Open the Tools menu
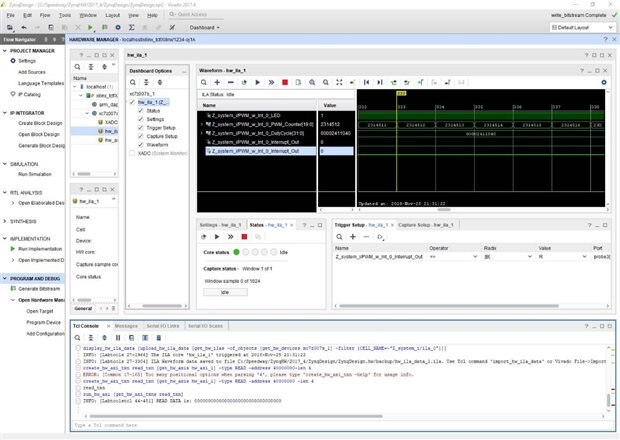Screen dimensions: 620x440 point(65,16)
